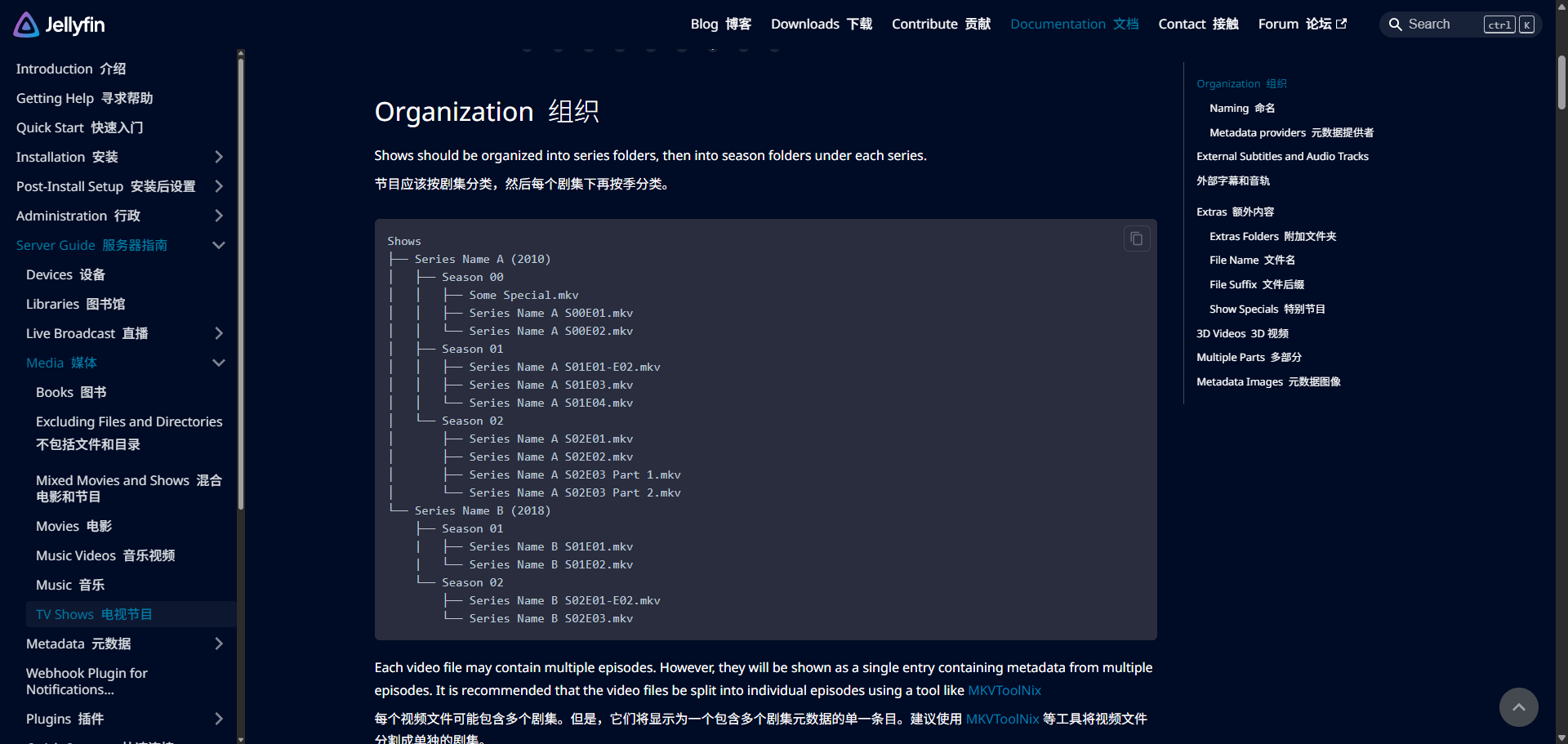Open the MKVToolNix link in English paragraph
The image size is (1568, 744).
pyautogui.click(x=1004, y=691)
